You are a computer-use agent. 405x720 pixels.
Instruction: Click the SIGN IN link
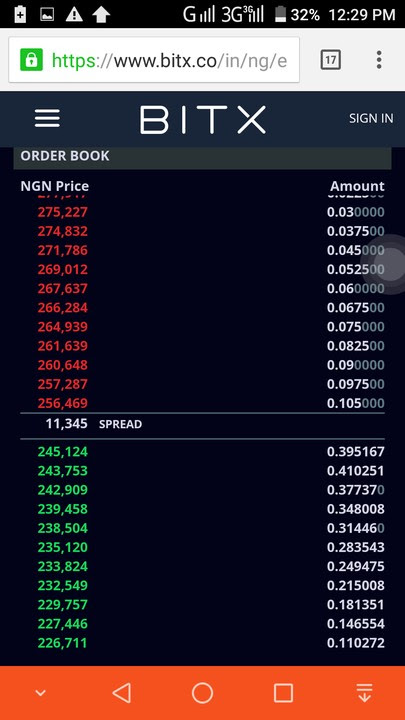(x=371, y=118)
